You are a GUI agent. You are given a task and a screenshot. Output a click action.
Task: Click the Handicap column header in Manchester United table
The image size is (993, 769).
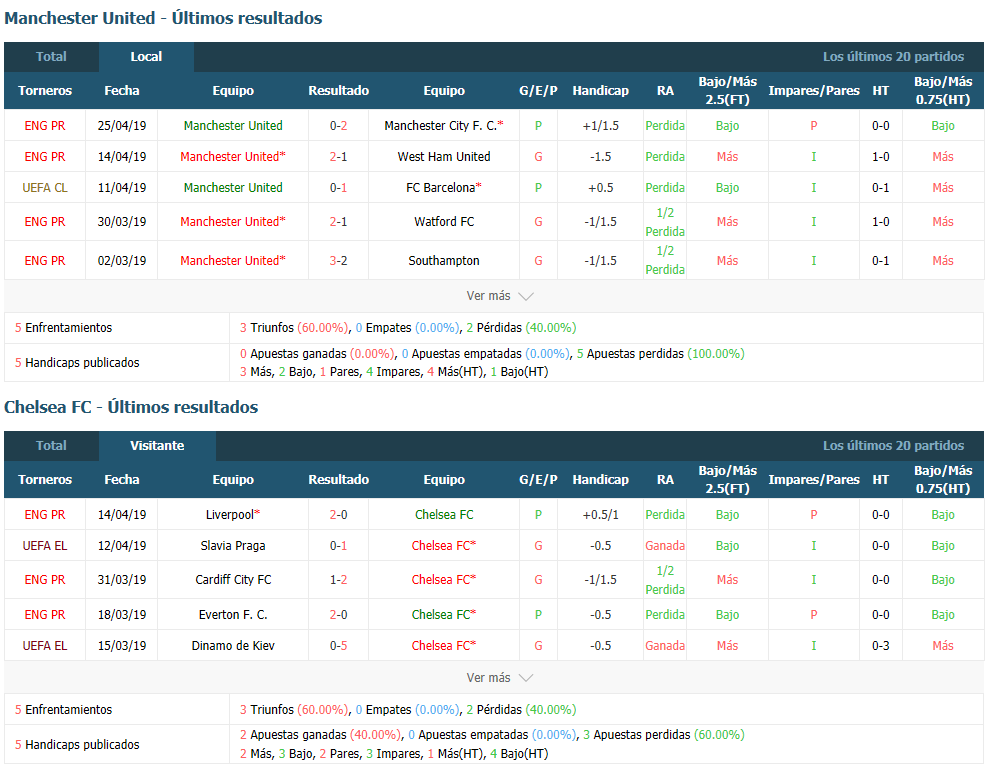(600, 91)
